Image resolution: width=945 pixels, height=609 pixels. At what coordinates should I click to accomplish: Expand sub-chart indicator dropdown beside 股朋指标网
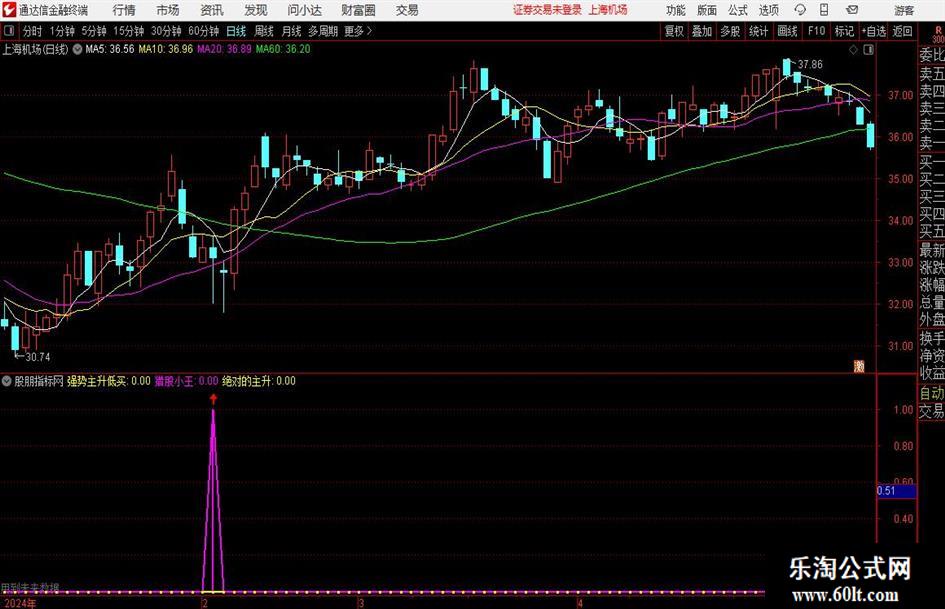(x=7, y=381)
